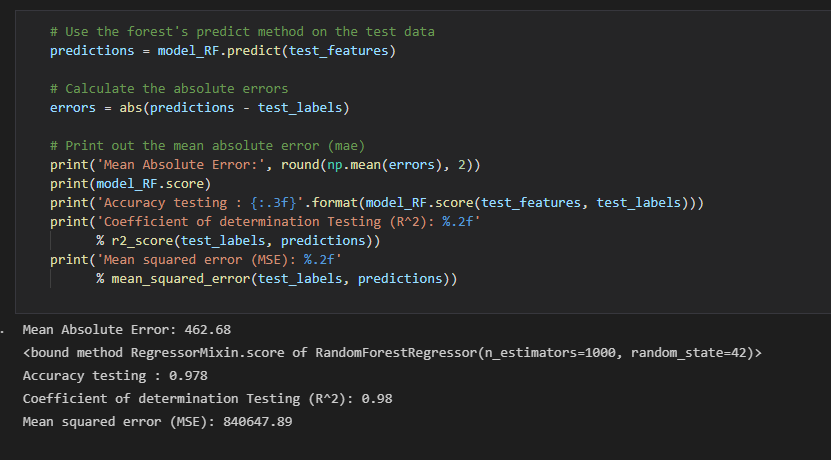Click output 'Accuracy testing : 0.978'
The width and height of the screenshot is (831, 460).
coord(115,376)
